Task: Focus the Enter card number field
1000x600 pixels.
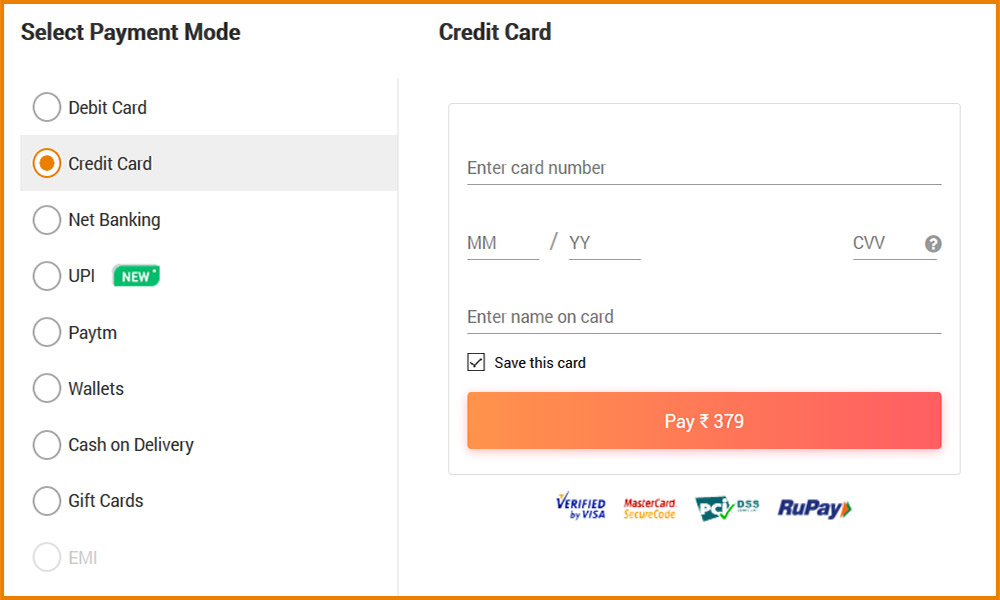Action: pos(704,168)
